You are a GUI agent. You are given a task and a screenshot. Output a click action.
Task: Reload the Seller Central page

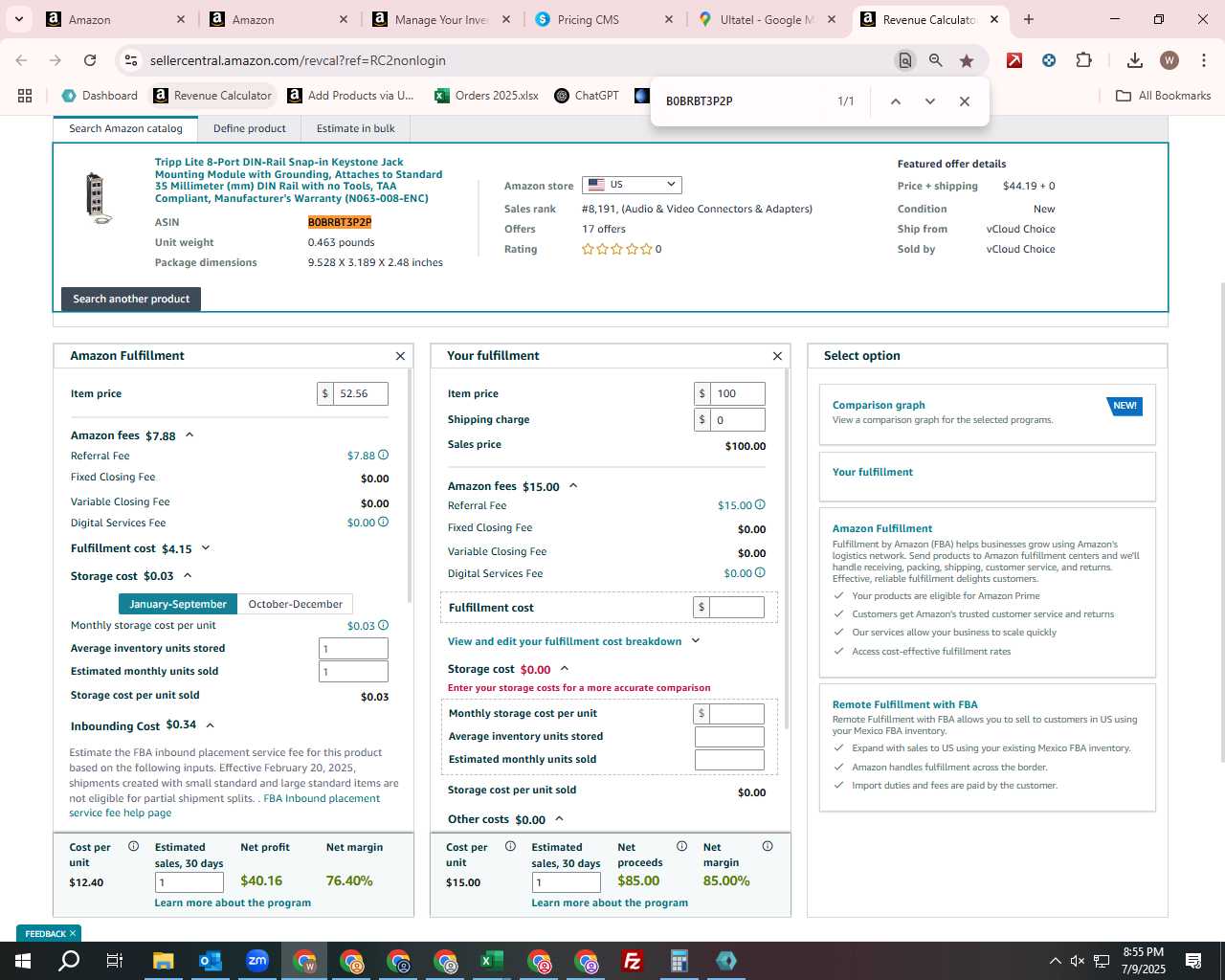[90, 60]
